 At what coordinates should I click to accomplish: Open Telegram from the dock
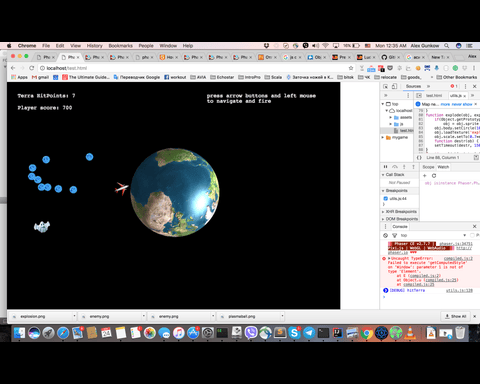point(309,333)
